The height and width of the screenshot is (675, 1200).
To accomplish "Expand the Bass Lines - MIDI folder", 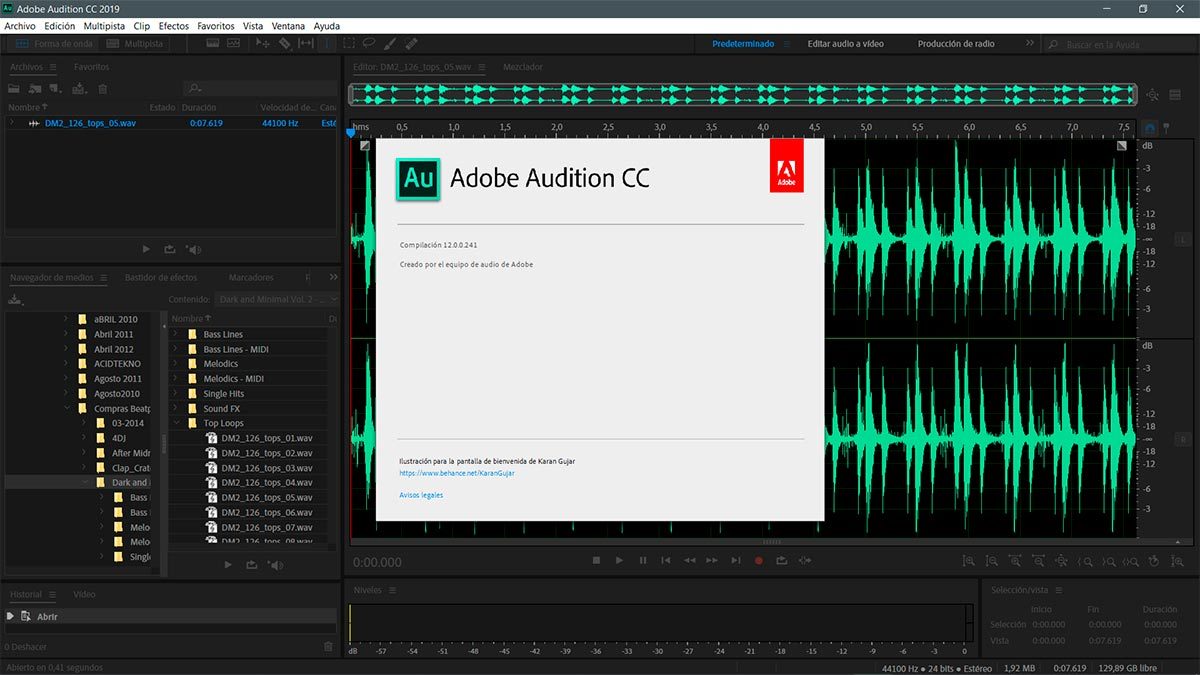I will 176,349.
